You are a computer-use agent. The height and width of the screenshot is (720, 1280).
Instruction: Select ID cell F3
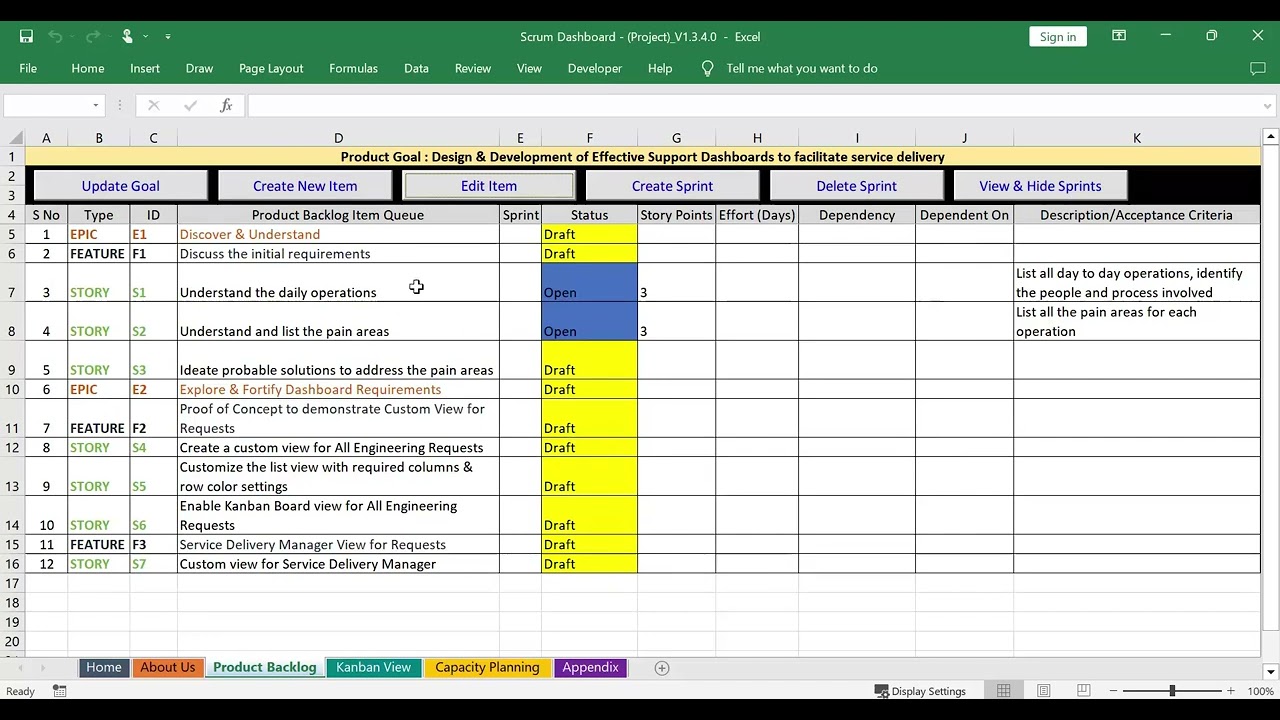(153, 544)
